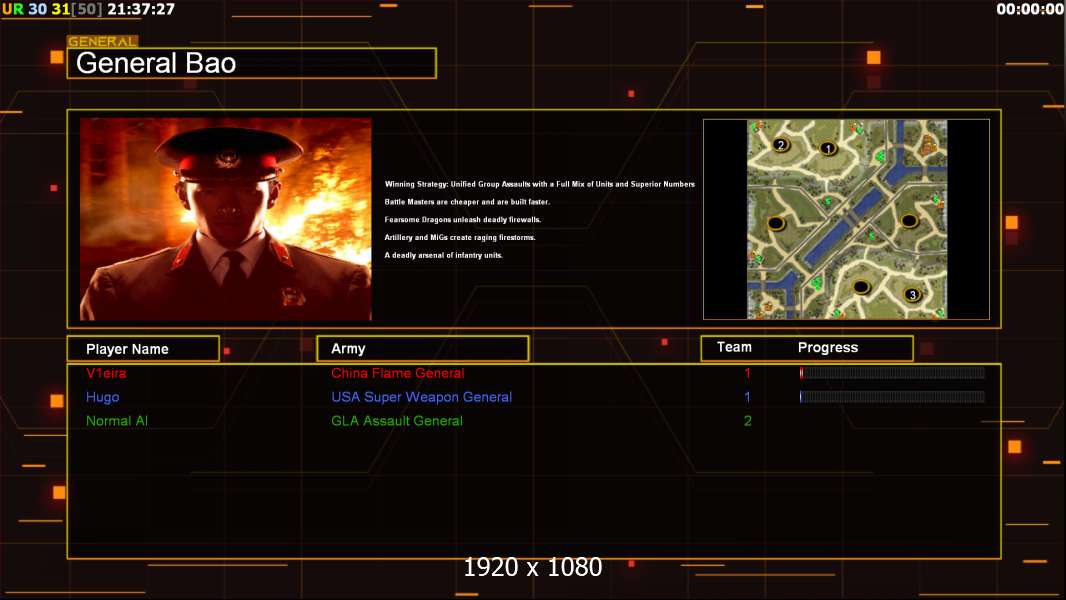This screenshot has height=600, width=1066.
Task: Click USA Super Weapon General army text
Action: [422, 397]
